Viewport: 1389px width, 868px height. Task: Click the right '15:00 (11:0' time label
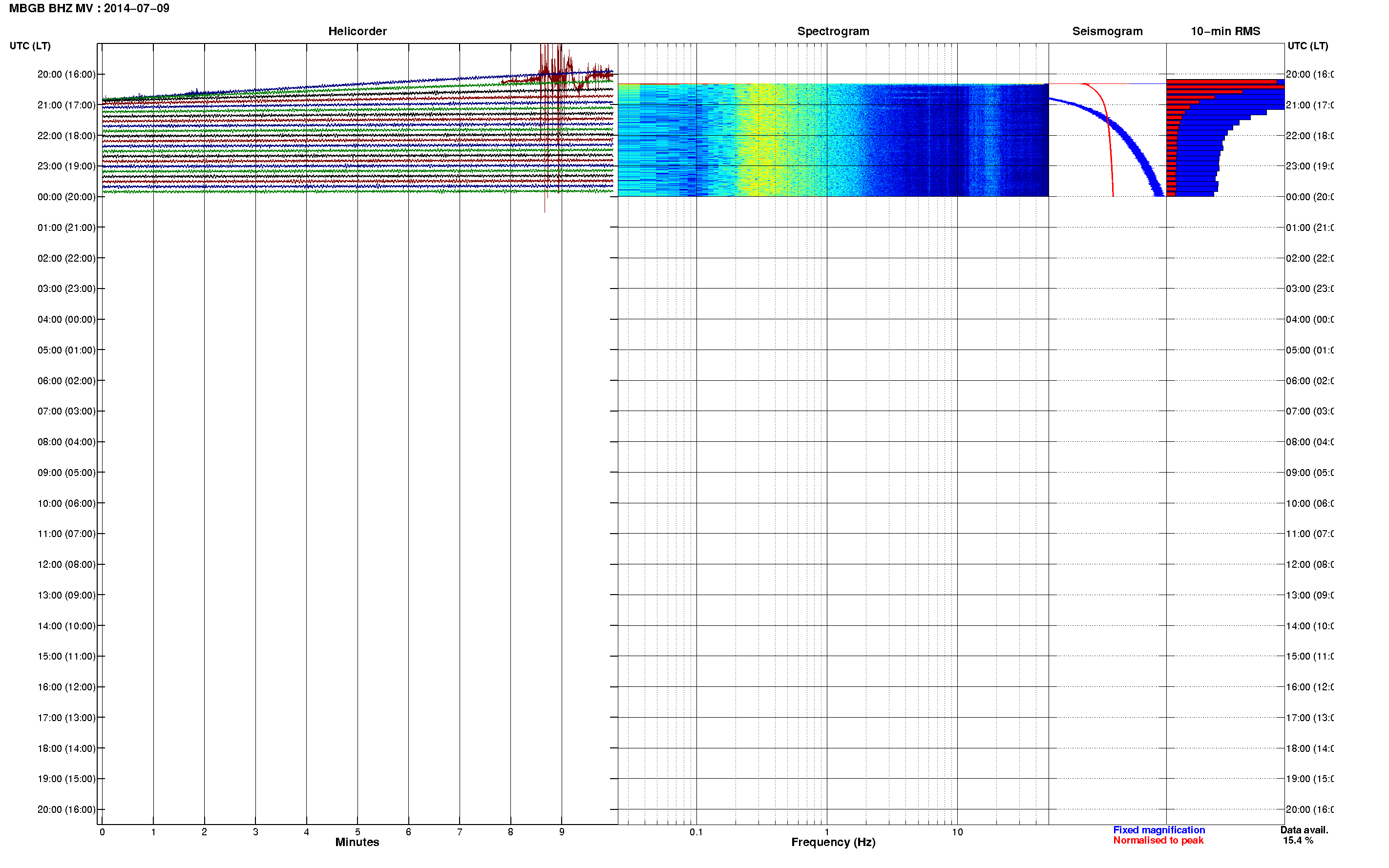tap(1310, 656)
